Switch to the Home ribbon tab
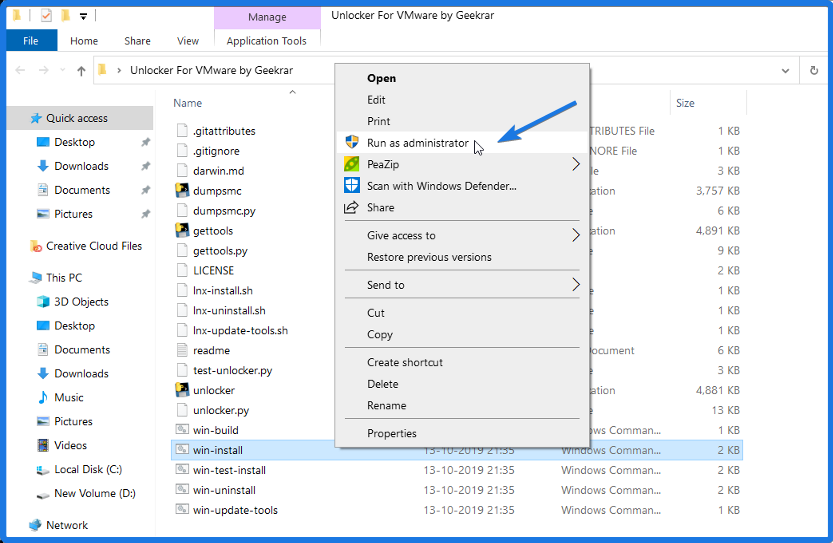 pyautogui.click(x=84, y=41)
